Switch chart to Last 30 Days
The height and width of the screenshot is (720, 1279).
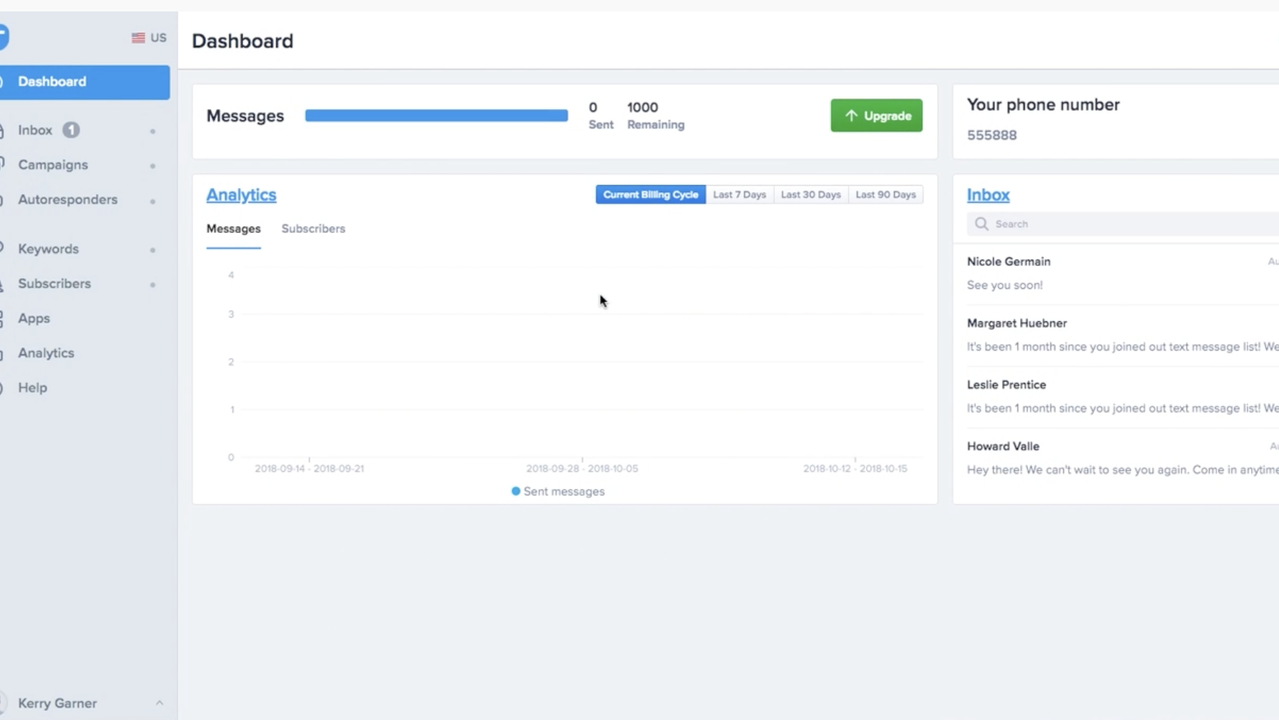click(810, 195)
